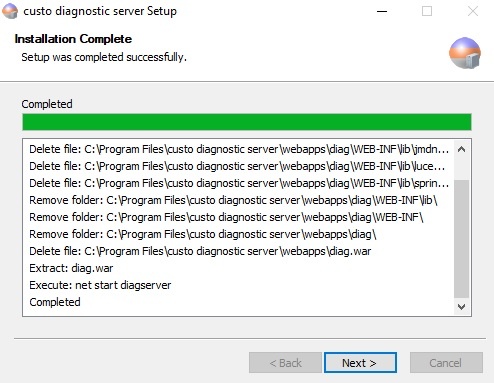Click the log scrollbar down arrow
The height and width of the screenshot is (383, 494).
pos(461,306)
